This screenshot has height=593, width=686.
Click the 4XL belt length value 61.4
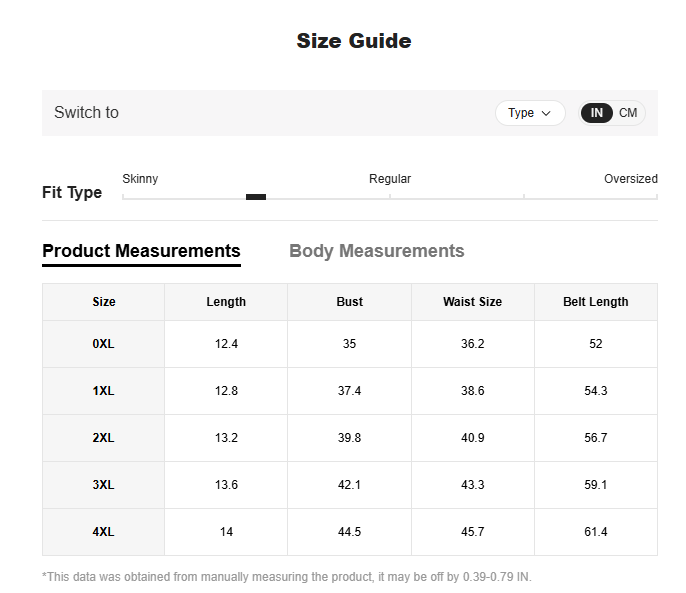point(595,532)
